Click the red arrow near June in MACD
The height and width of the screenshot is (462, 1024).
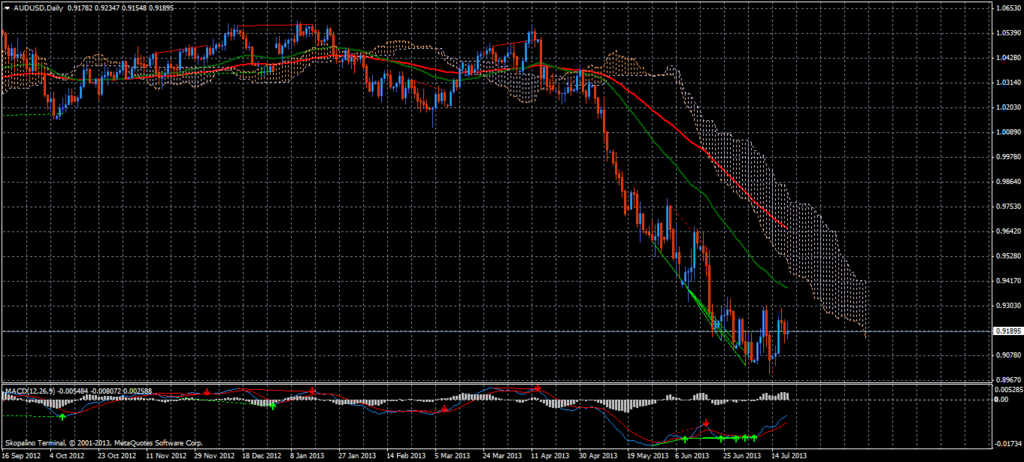(x=706, y=424)
